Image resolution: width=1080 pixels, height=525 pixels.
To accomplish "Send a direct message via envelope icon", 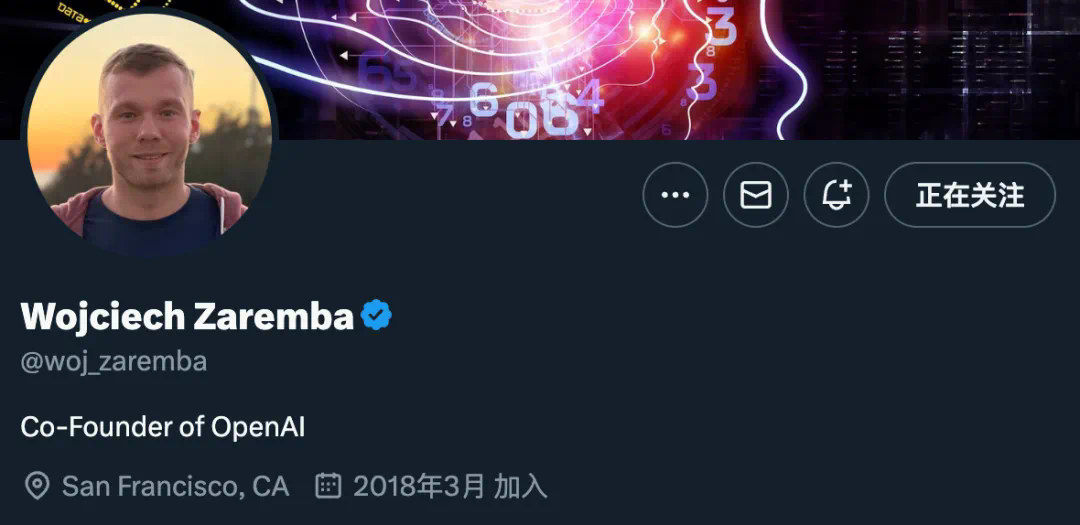I will (756, 195).
